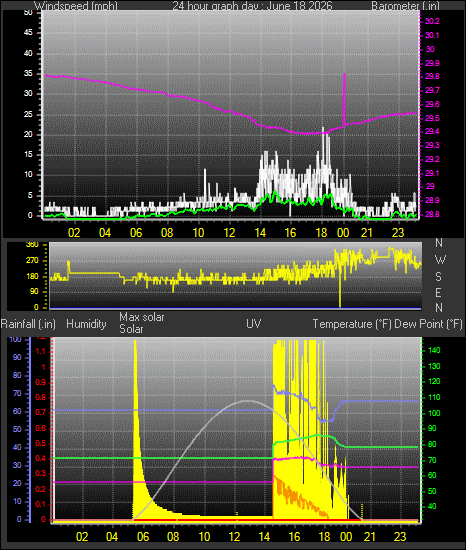Screen dimensions: 466x550
Task: Click the S compass label on the direction graph
Action: (x=438, y=277)
